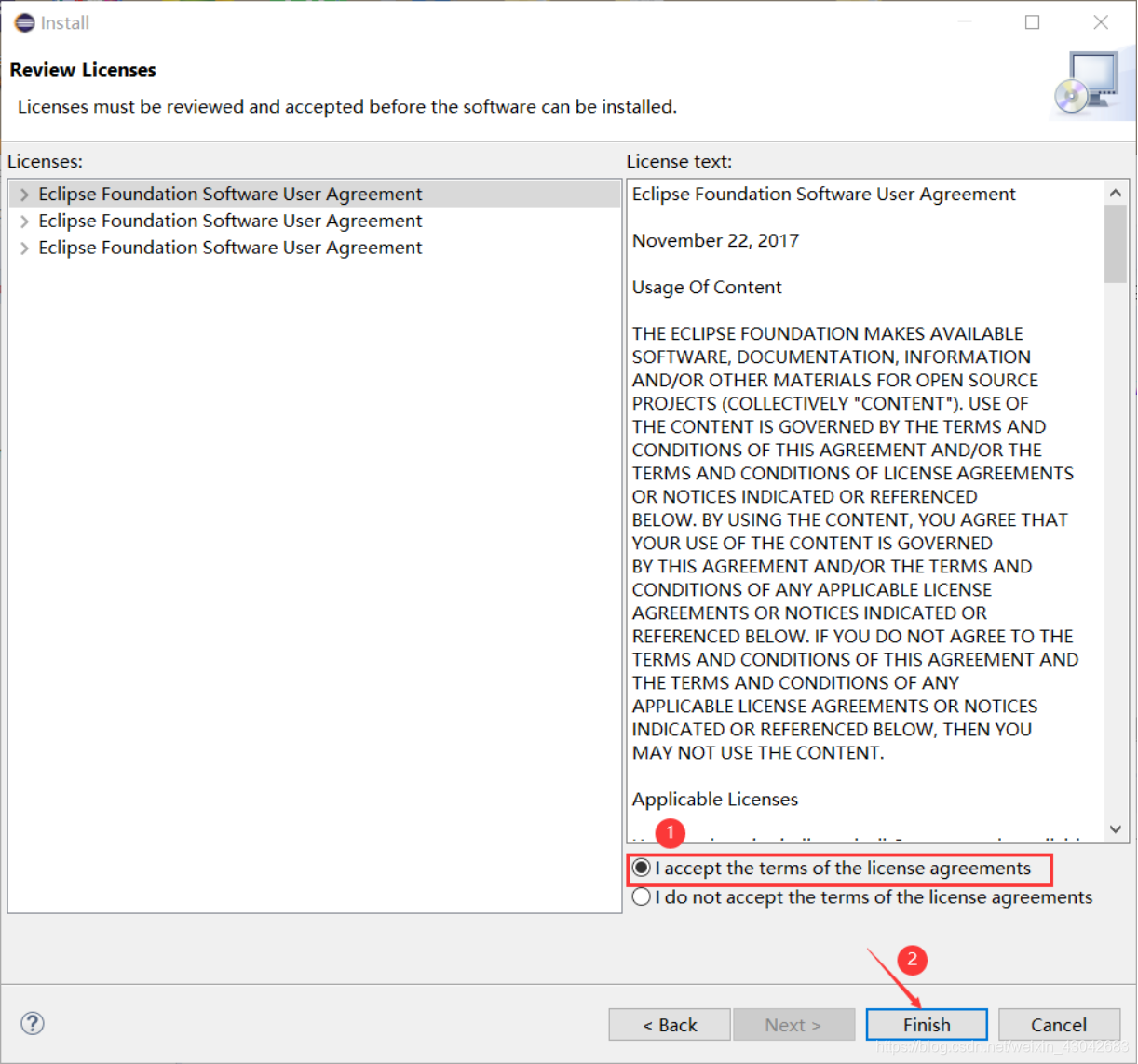
Task: Expand the first Eclipse Foundation agreement
Action: tap(24, 195)
